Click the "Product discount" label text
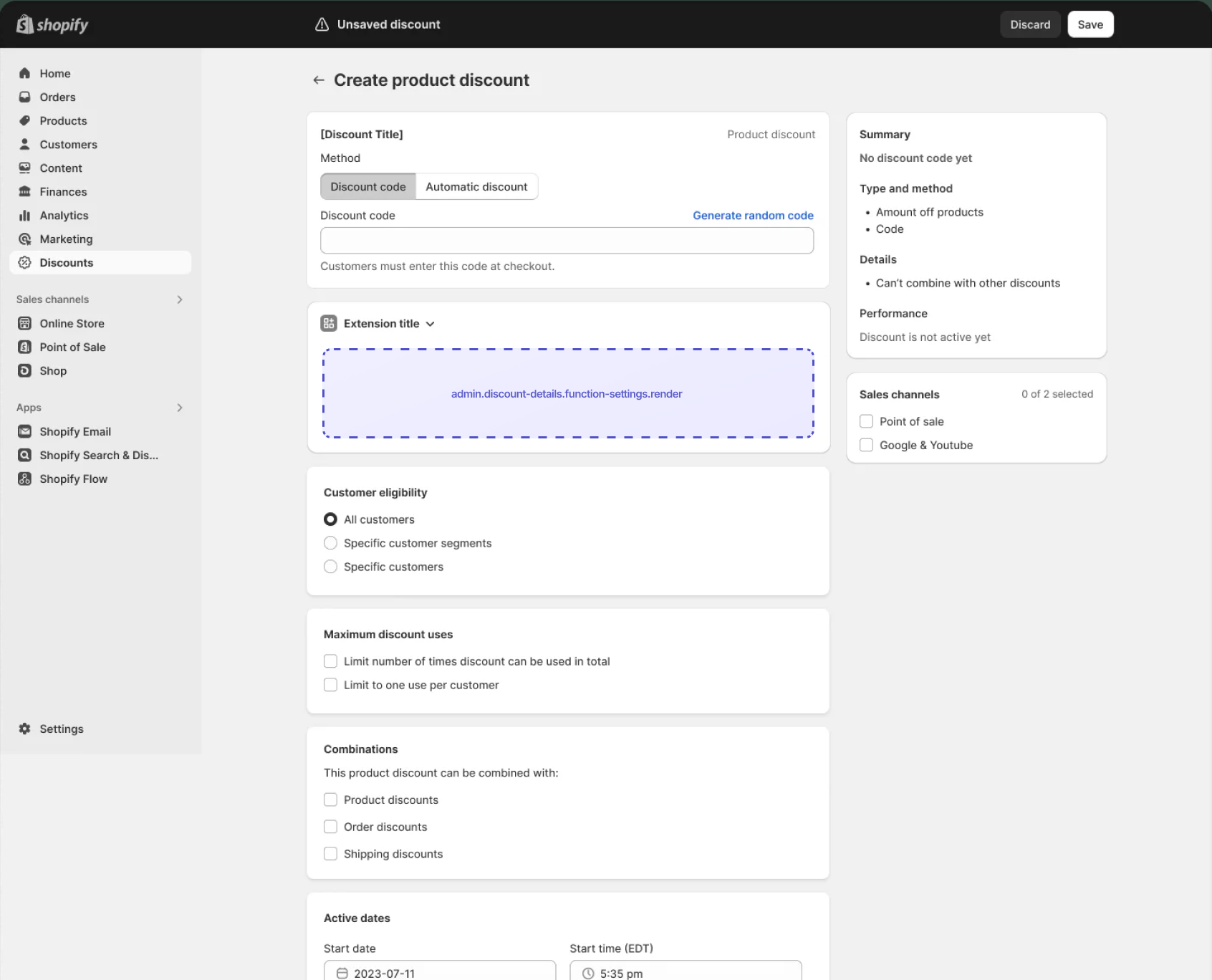 point(771,134)
